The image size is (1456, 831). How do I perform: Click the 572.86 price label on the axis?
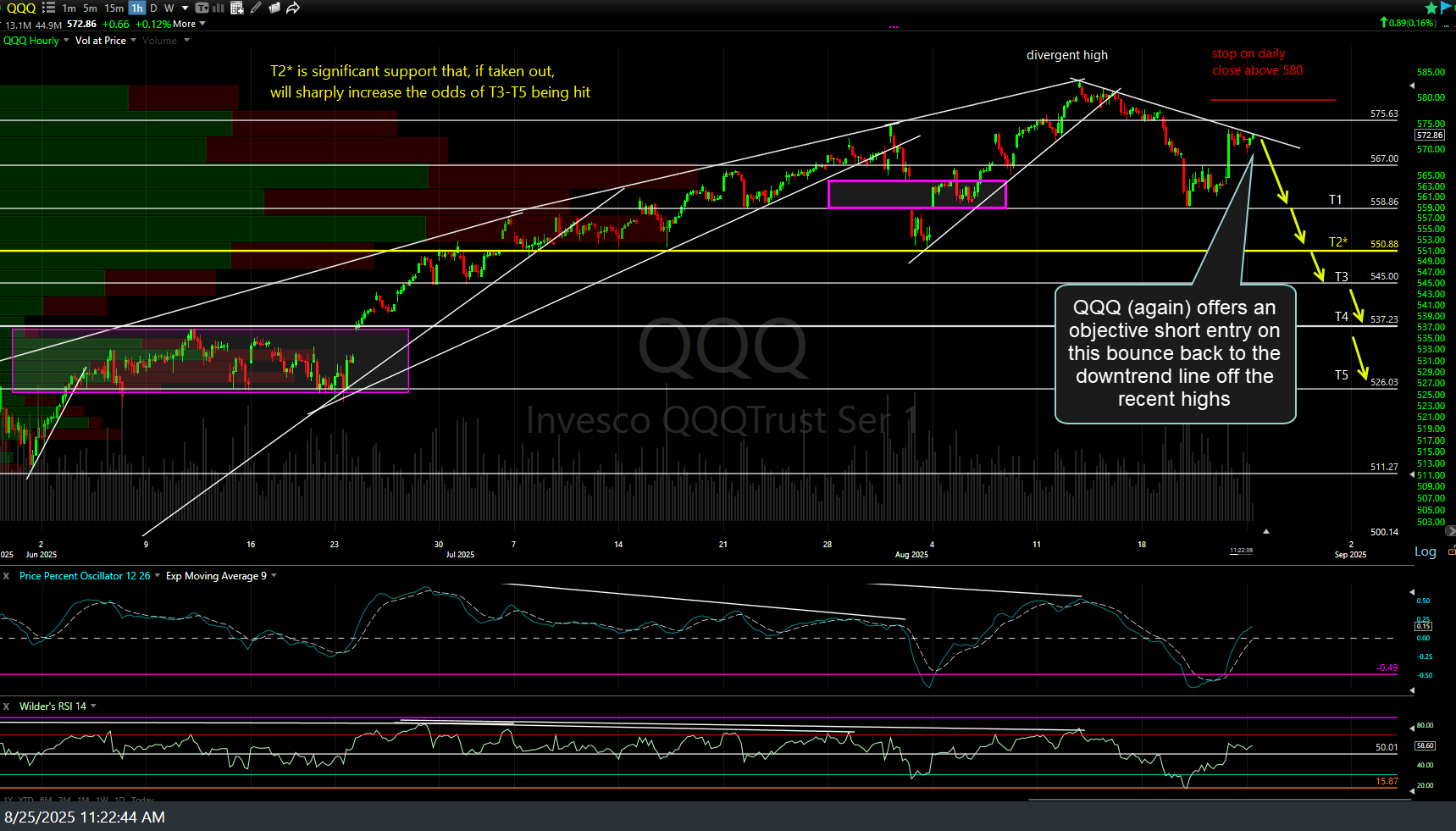coord(1429,135)
